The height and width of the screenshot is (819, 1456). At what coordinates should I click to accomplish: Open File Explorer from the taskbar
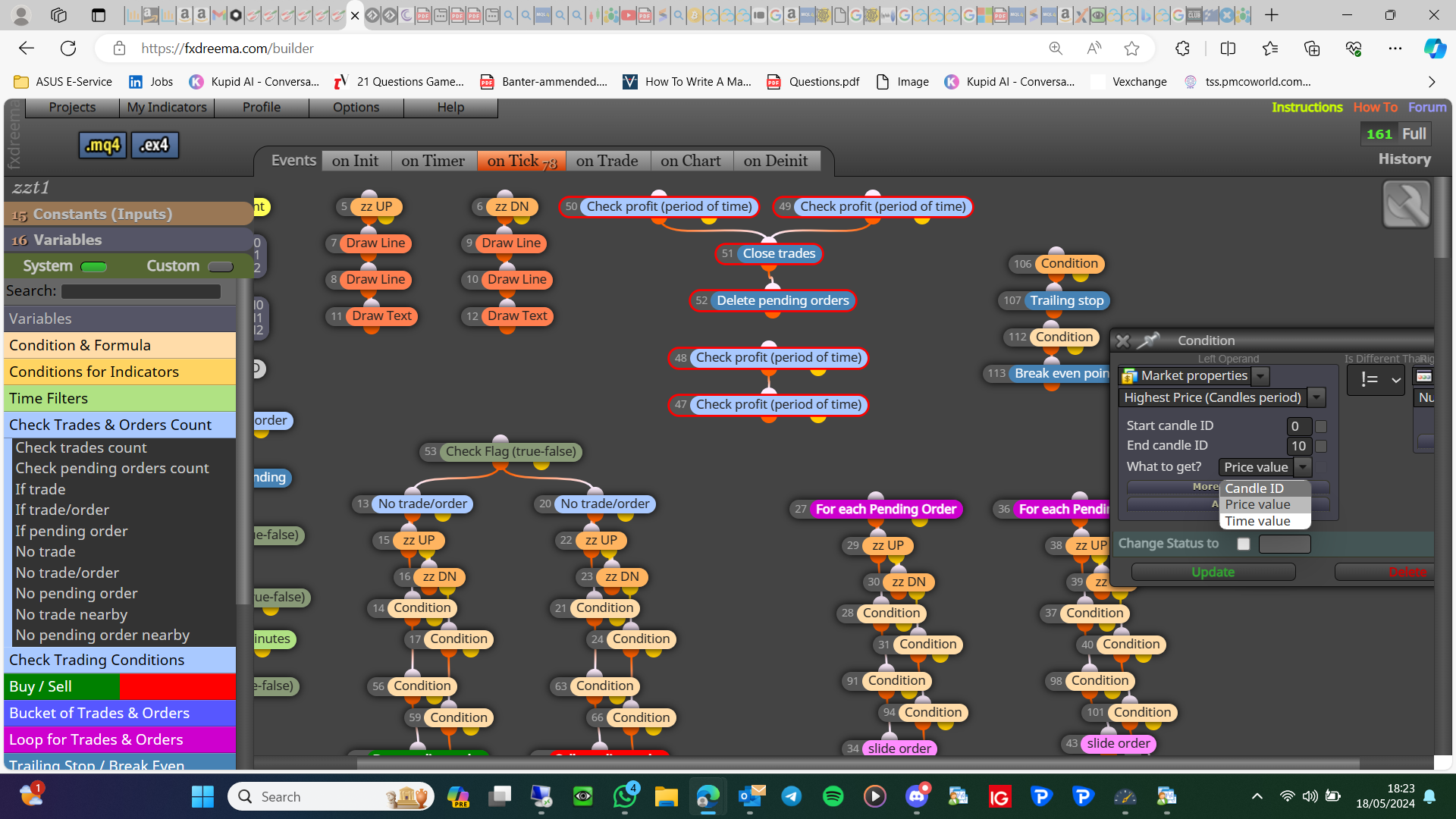[666, 796]
